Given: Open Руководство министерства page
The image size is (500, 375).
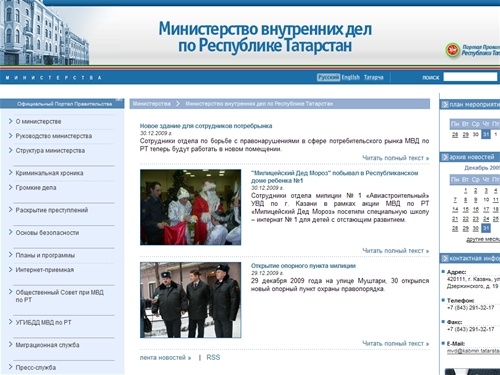Looking at the screenshot, I should [x=54, y=136].
